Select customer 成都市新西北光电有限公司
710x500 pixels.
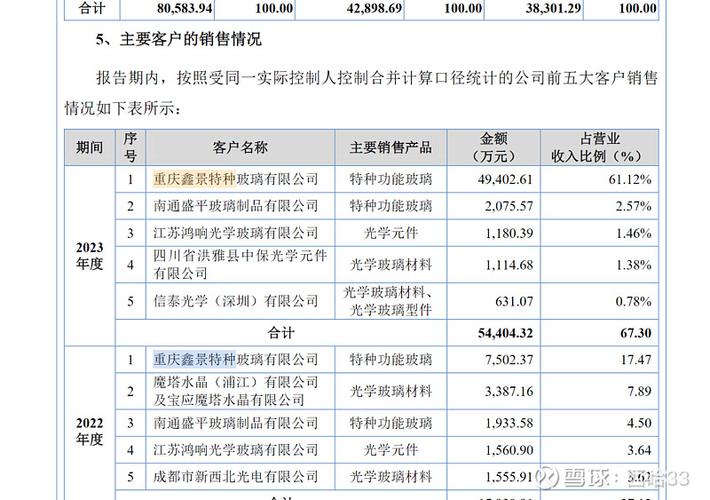tap(235, 476)
